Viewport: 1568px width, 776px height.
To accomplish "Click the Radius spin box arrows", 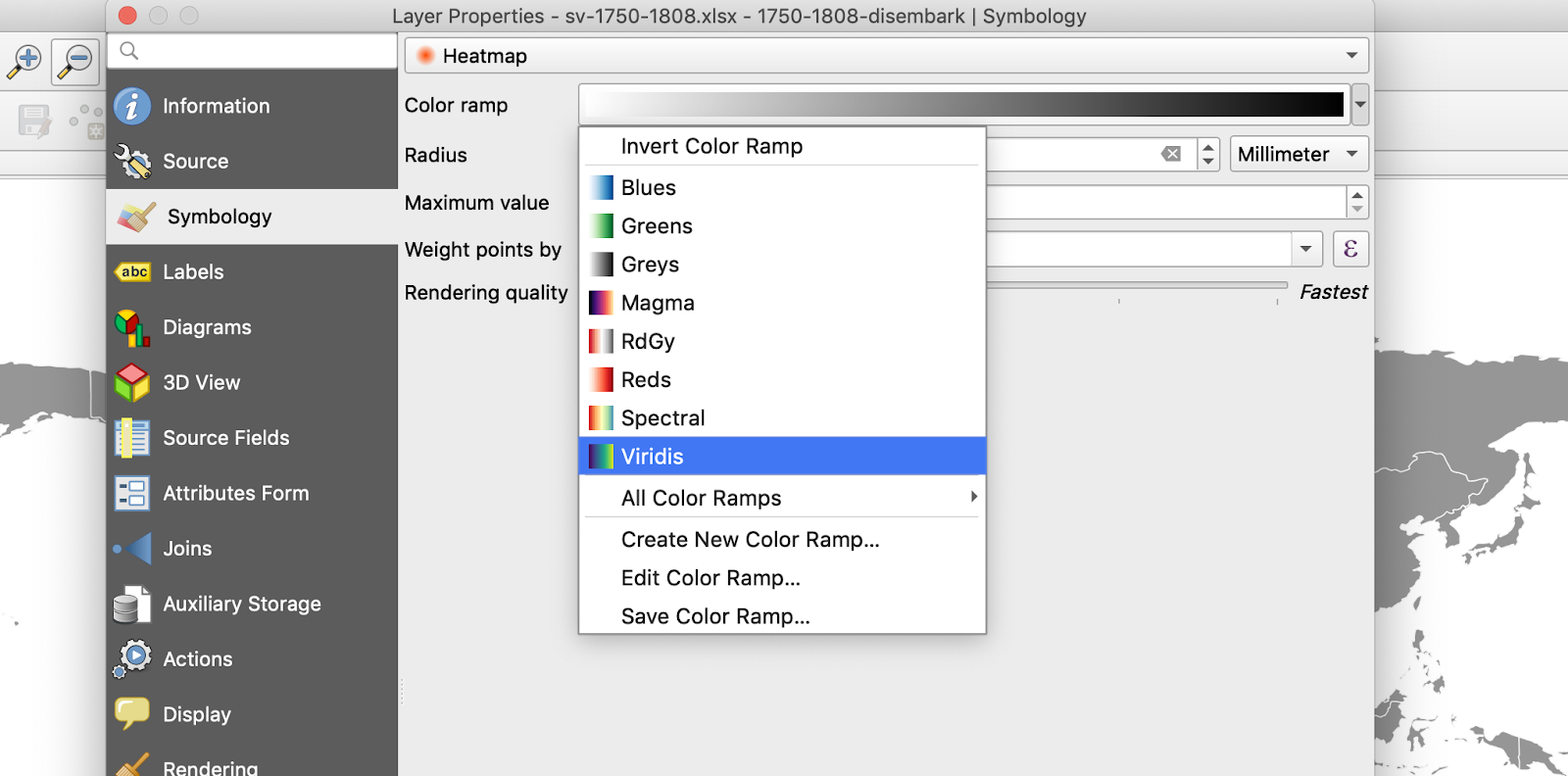I will coord(1208,154).
